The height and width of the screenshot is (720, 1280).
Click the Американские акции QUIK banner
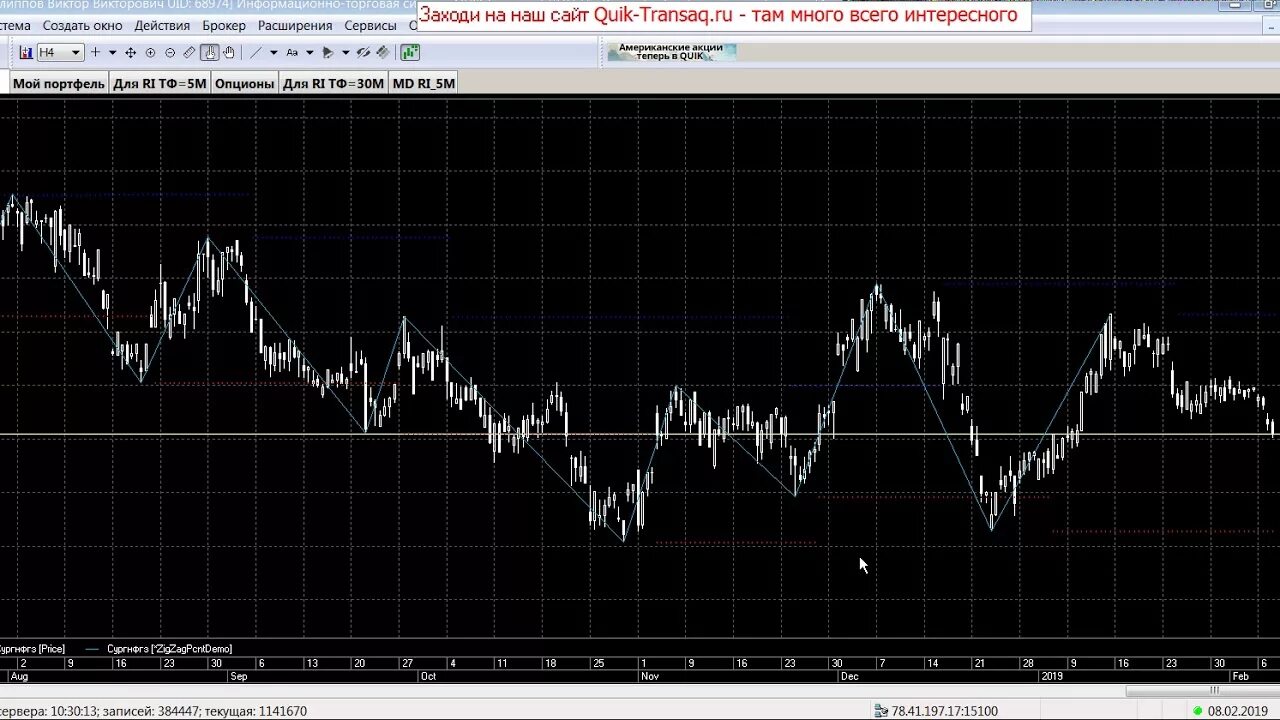(671, 51)
